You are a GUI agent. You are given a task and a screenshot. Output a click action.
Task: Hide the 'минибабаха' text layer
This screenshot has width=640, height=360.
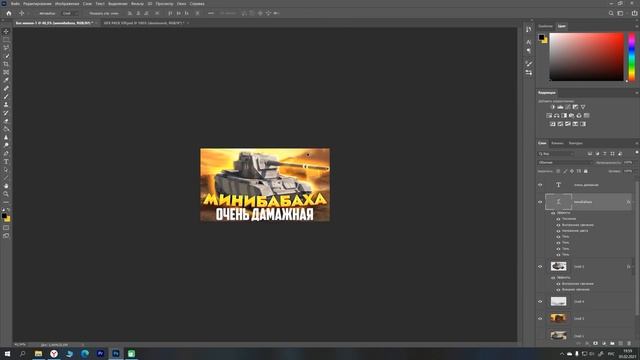tap(540, 202)
